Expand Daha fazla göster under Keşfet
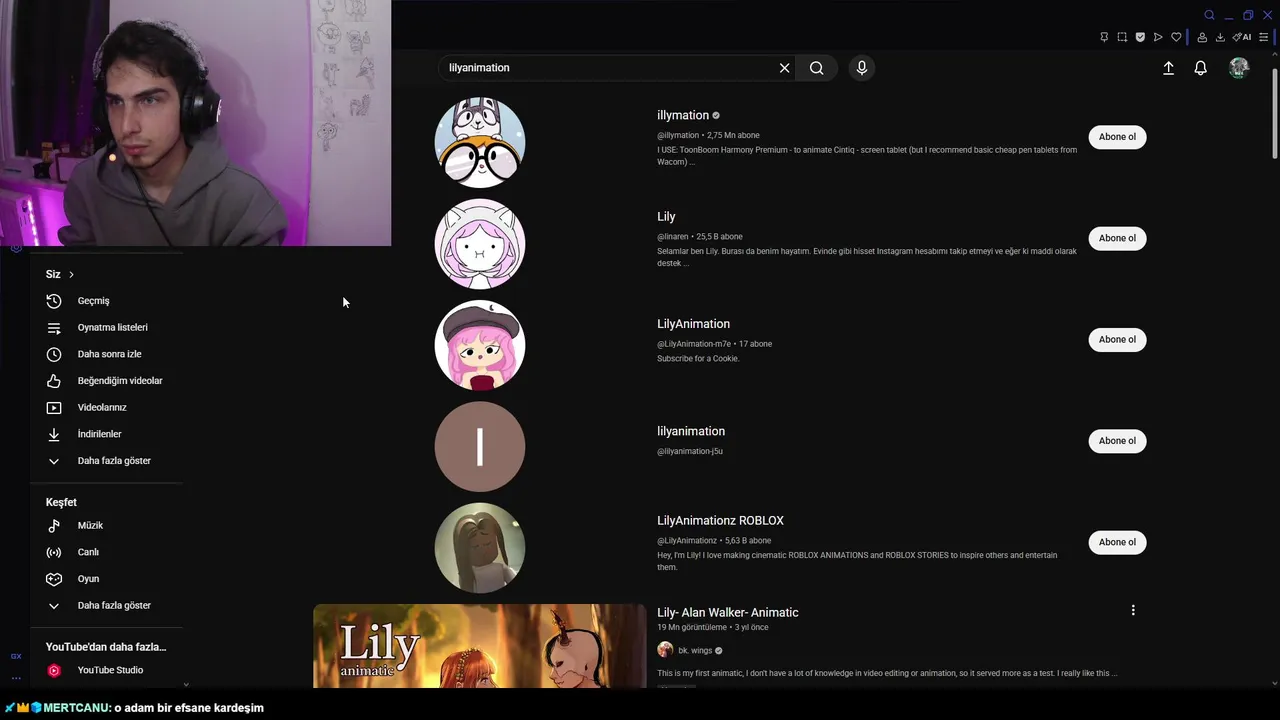This screenshot has height=720, width=1280. pyautogui.click(x=107, y=605)
